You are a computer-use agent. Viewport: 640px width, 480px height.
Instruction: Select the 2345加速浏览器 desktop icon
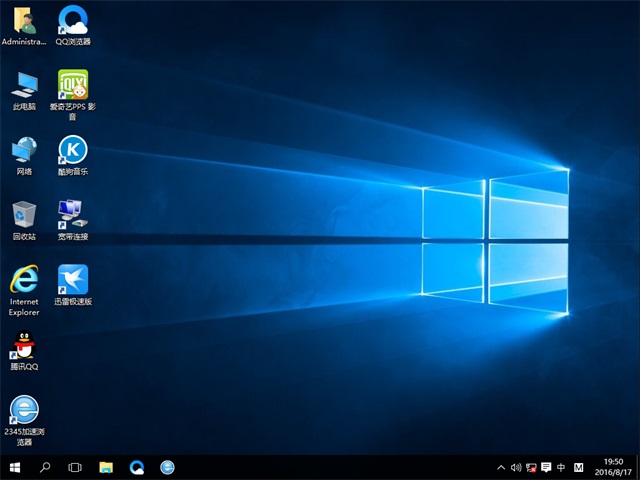[24, 410]
